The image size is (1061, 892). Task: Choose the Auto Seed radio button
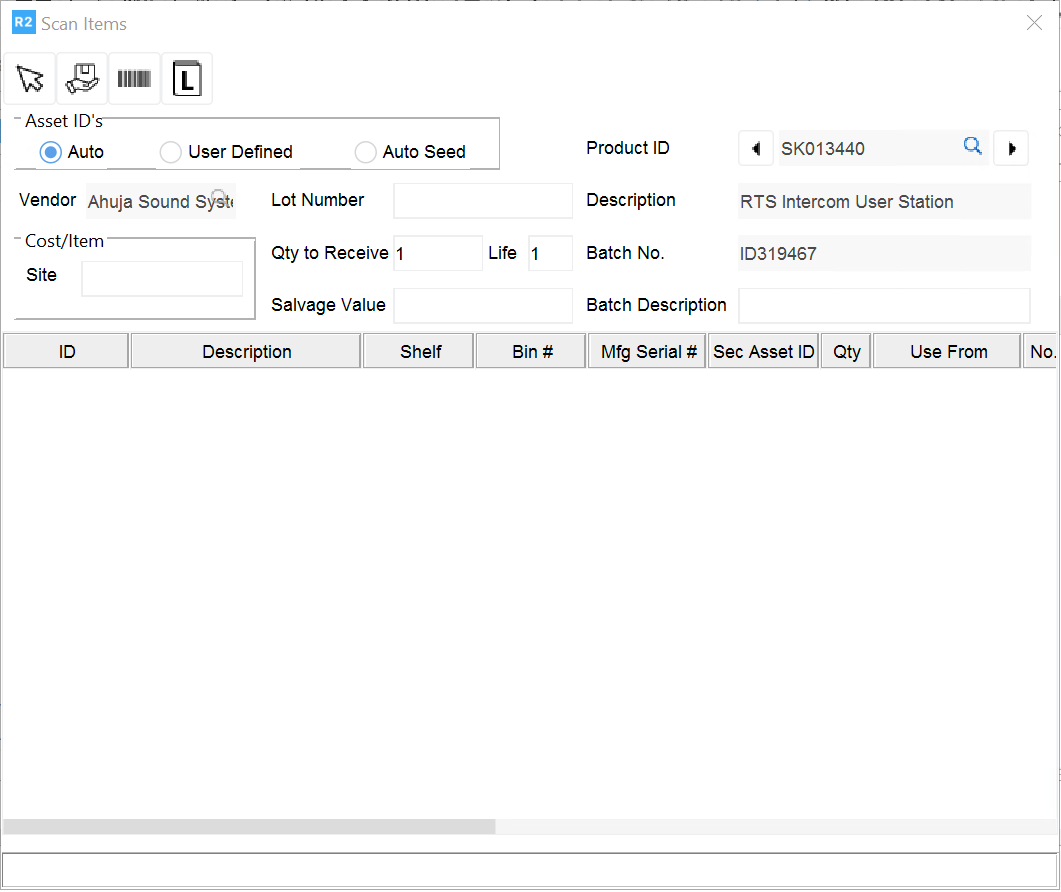click(366, 152)
